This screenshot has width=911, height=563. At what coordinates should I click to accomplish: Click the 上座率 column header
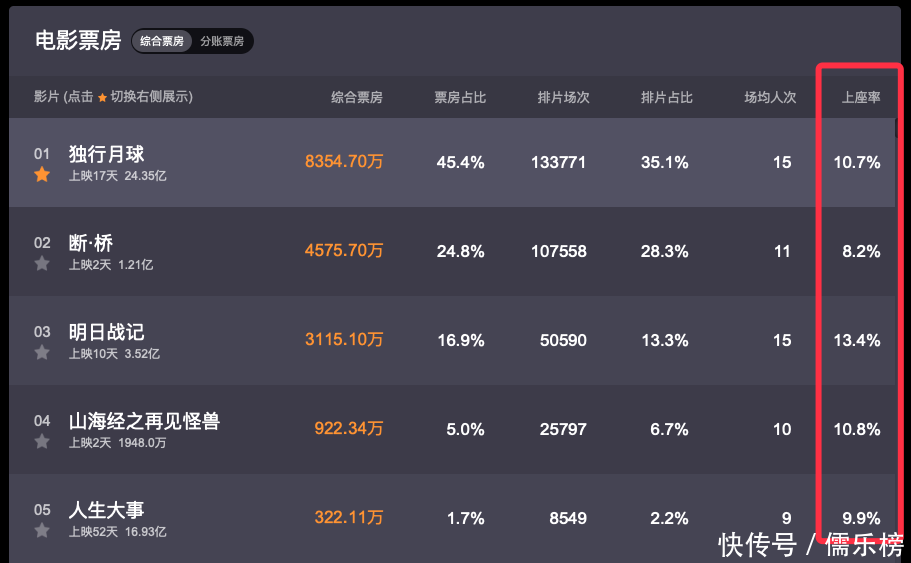(x=861, y=97)
